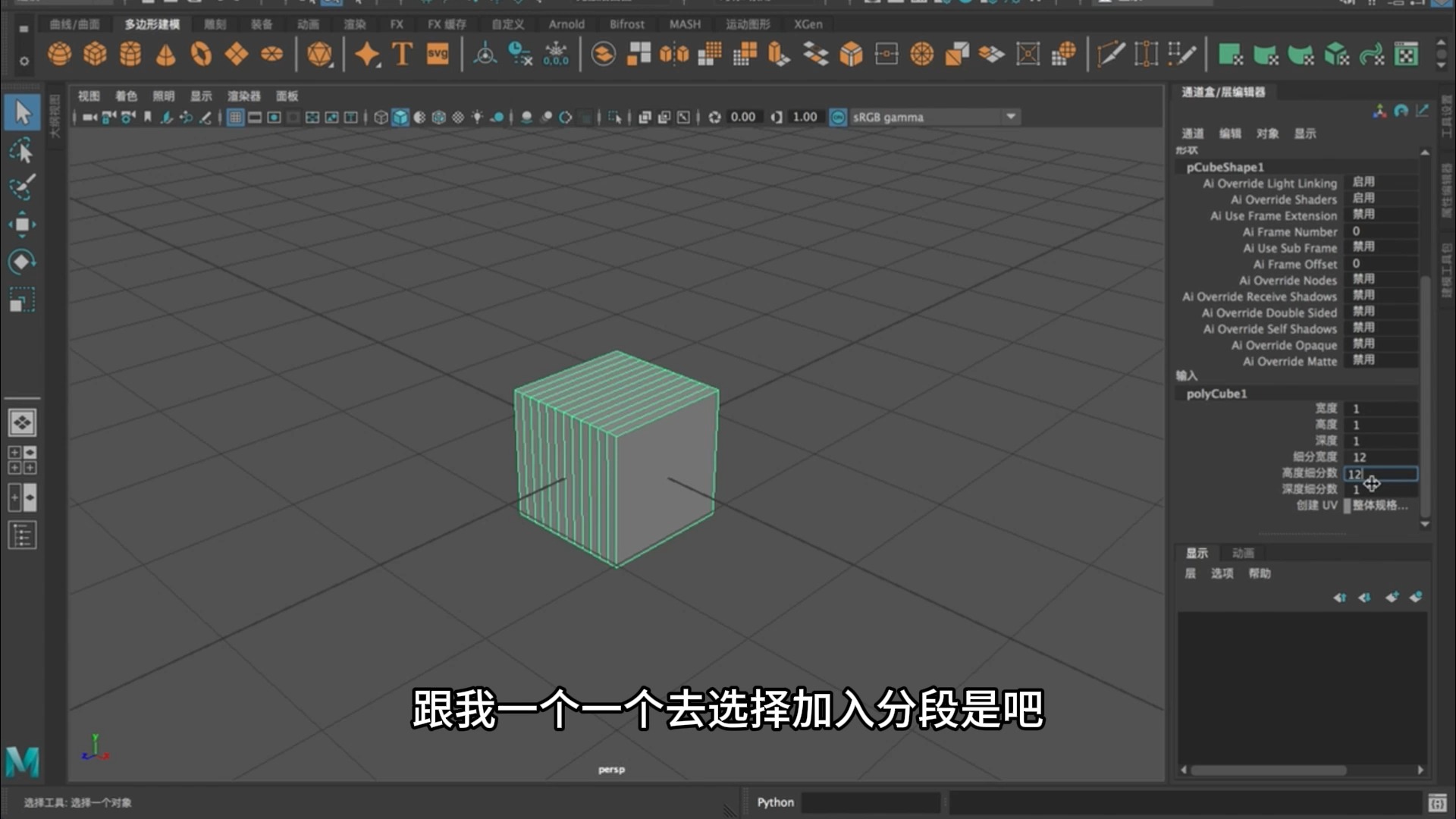Create a polygon cube from the shelf
Image resolution: width=1456 pixels, height=819 pixels.
click(x=95, y=54)
